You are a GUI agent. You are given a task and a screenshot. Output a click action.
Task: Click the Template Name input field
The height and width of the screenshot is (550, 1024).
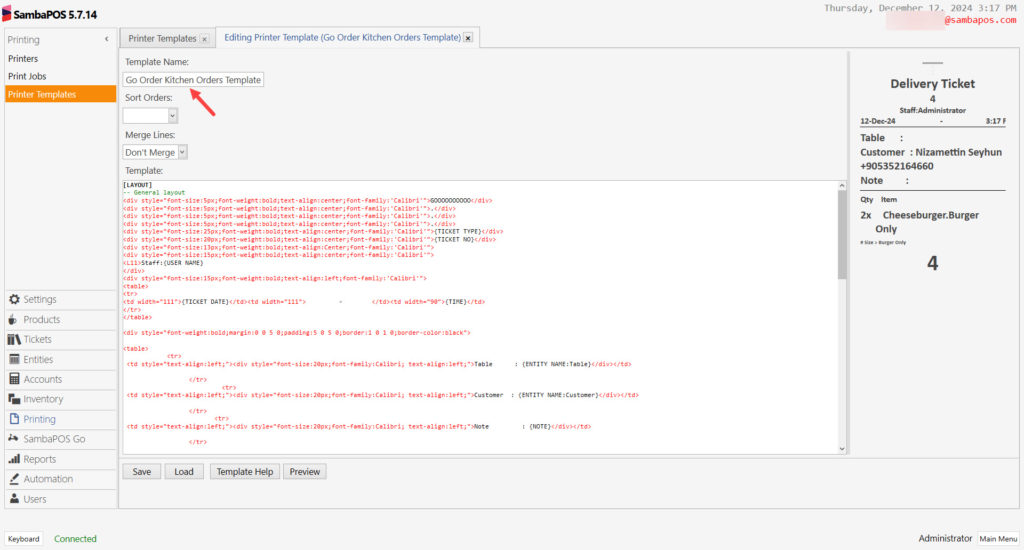(193, 80)
